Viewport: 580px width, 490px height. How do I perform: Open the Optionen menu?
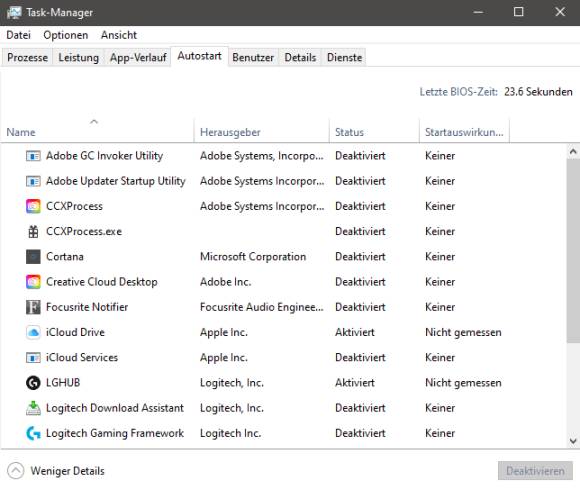pyautogui.click(x=65, y=35)
